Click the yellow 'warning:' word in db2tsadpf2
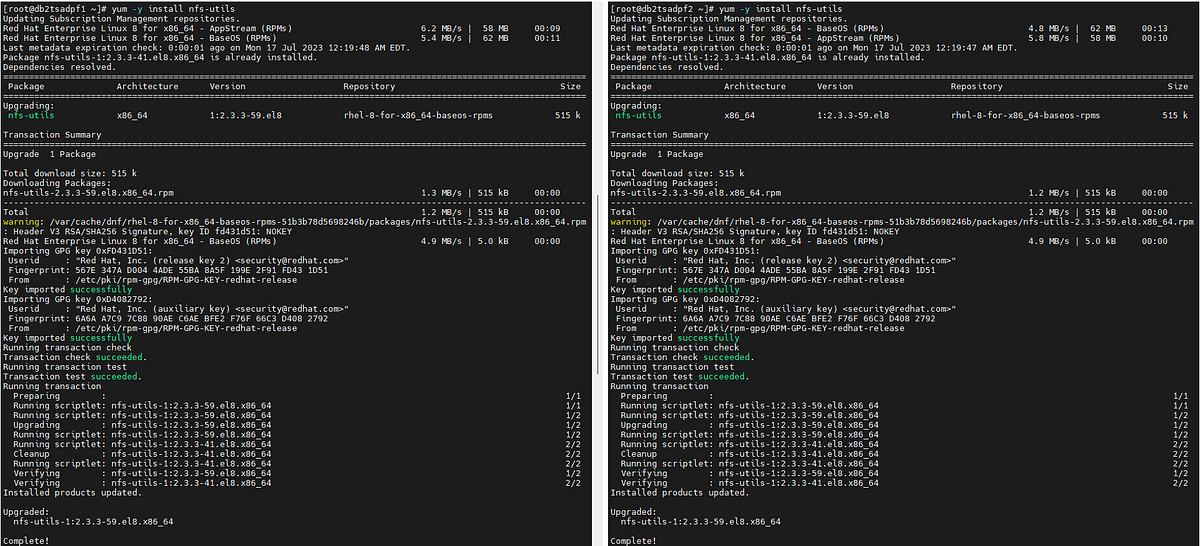Viewport: 1200px width, 546px height. (x=632, y=222)
